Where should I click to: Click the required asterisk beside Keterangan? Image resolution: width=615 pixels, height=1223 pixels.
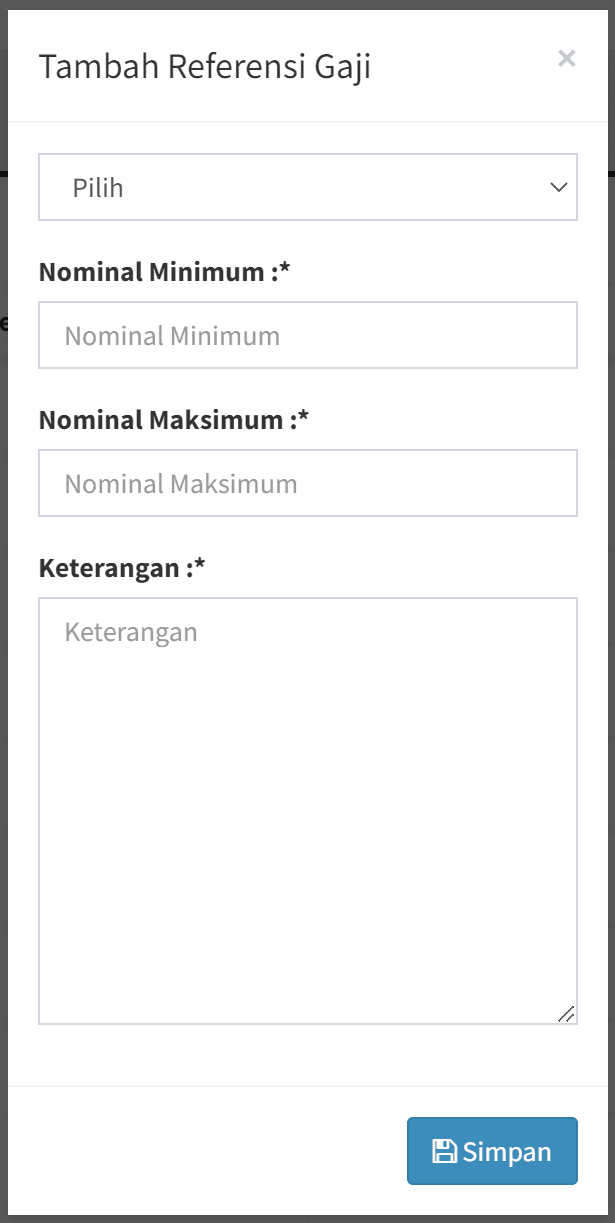200,566
